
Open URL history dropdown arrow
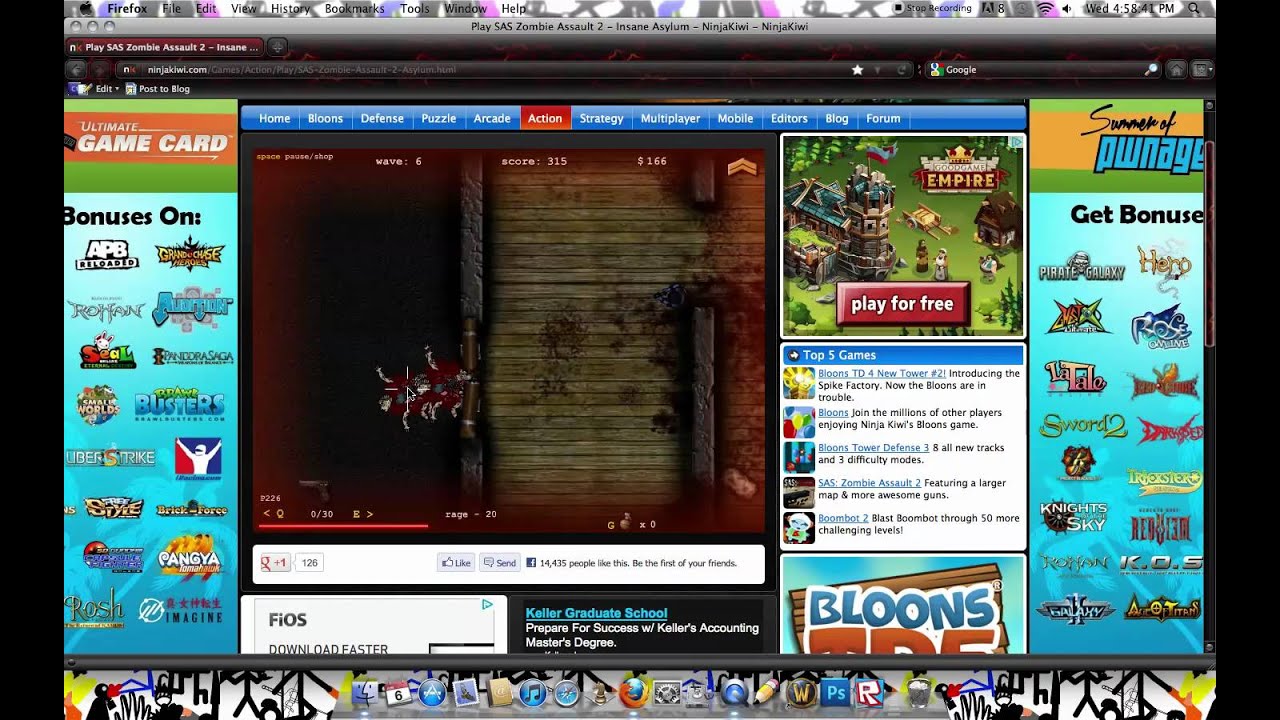(878, 69)
